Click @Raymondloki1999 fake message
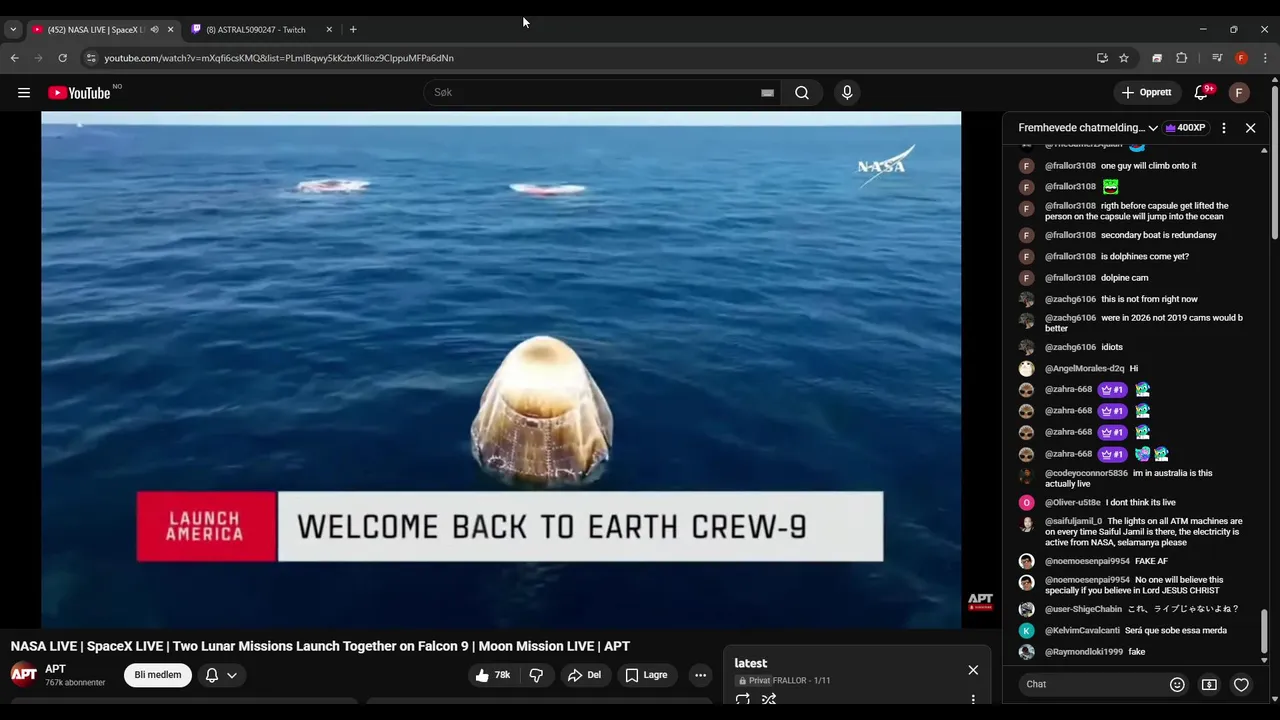This screenshot has width=1280, height=720. click(1135, 652)
